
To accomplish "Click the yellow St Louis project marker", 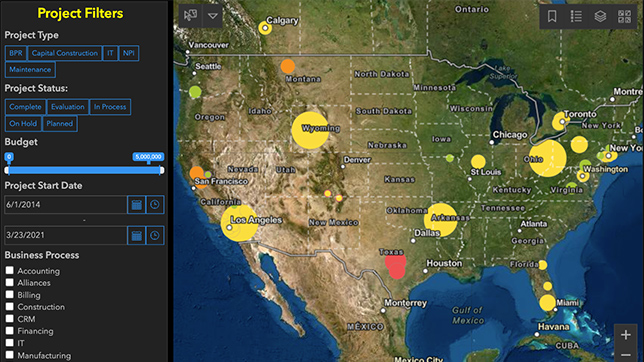I will [x=478, y=161].
